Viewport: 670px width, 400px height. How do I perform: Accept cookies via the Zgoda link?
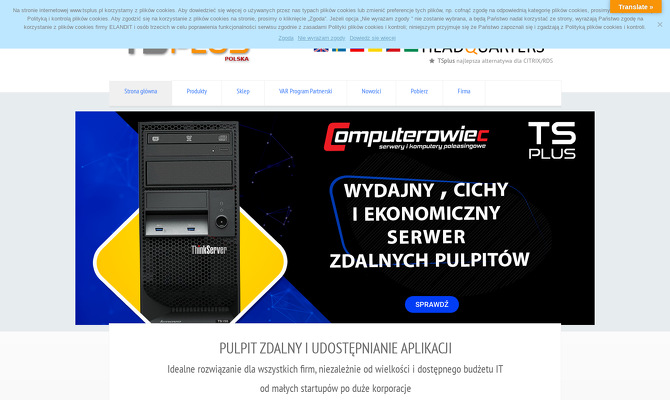click(285, 38)
